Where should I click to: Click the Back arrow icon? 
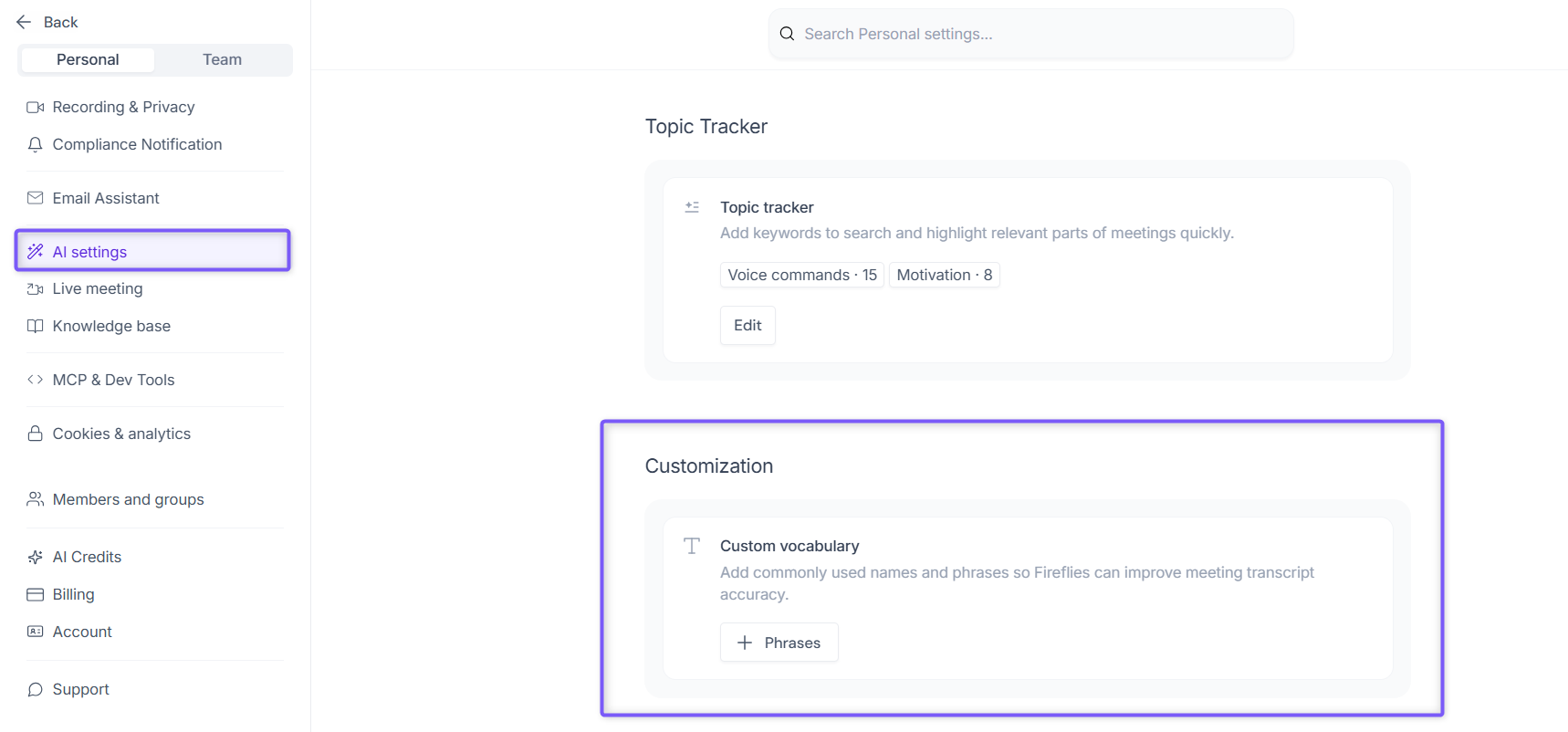click(x=24, y=22)
